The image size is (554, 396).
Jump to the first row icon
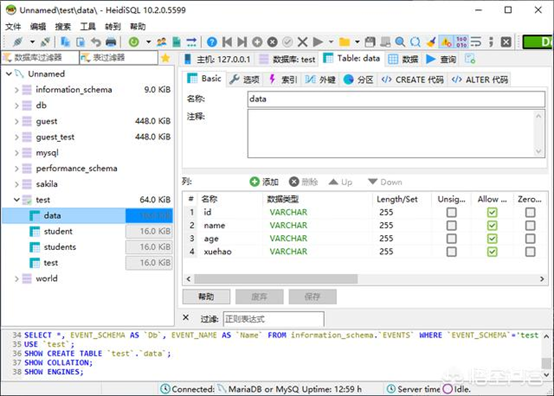pyautogui.click(x=227, y=42)
